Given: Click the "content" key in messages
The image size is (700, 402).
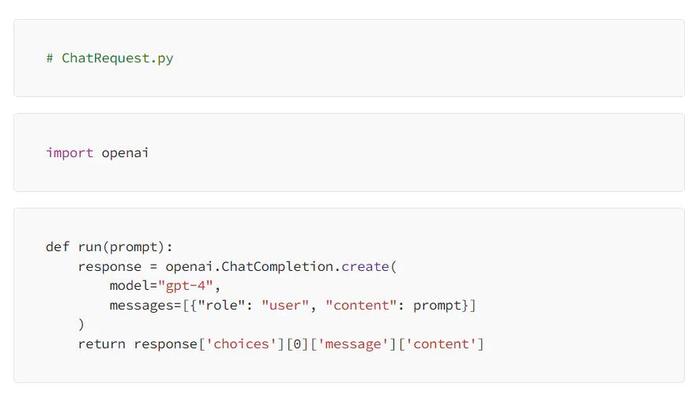Looking at the screenshot, I should click(x=361, y=306).
